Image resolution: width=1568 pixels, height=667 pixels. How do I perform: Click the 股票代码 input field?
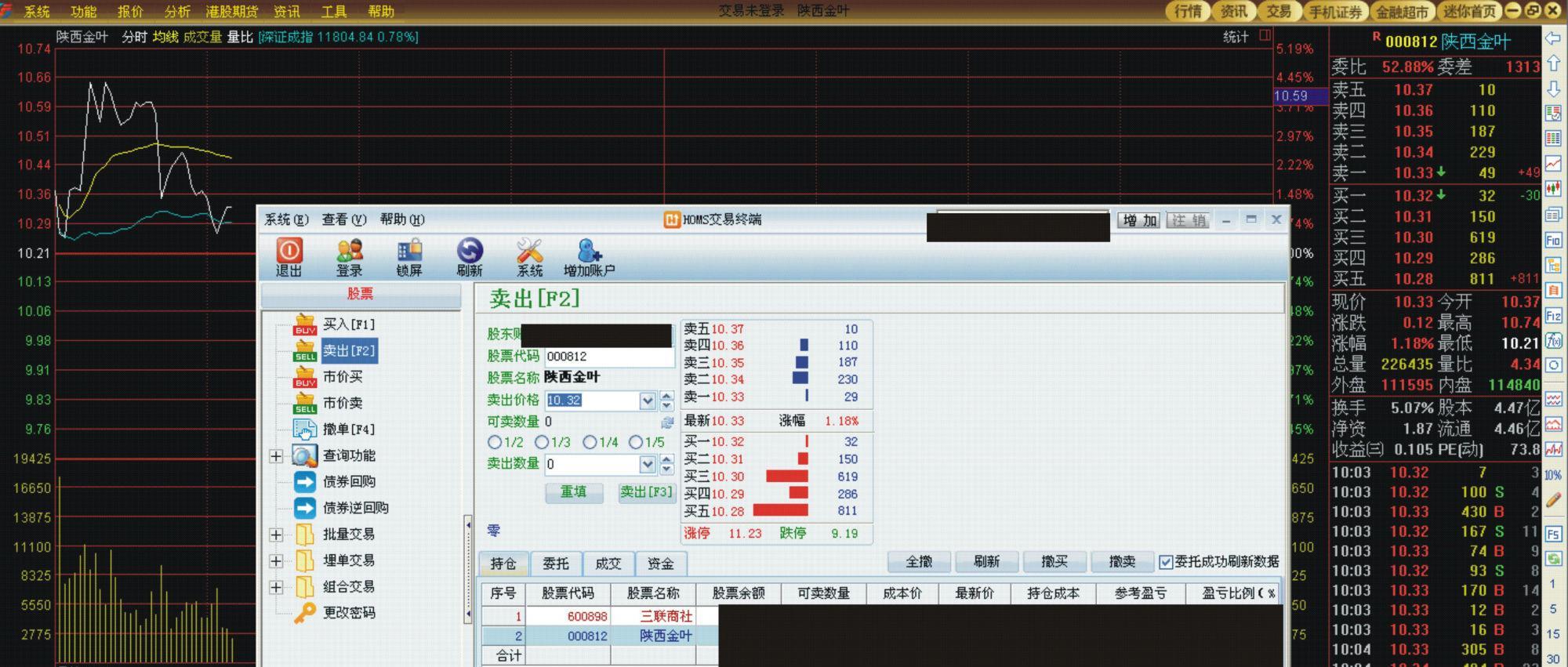(x=609, y=357)
